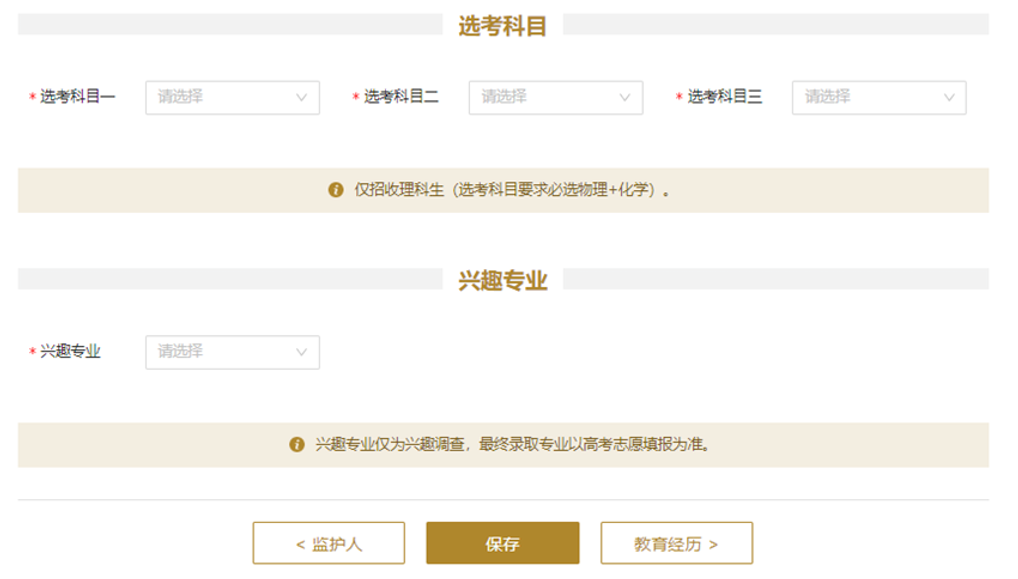
Task: Click the info icon beside the physics and chemistry notice
Action: click(x=336, y=190)
